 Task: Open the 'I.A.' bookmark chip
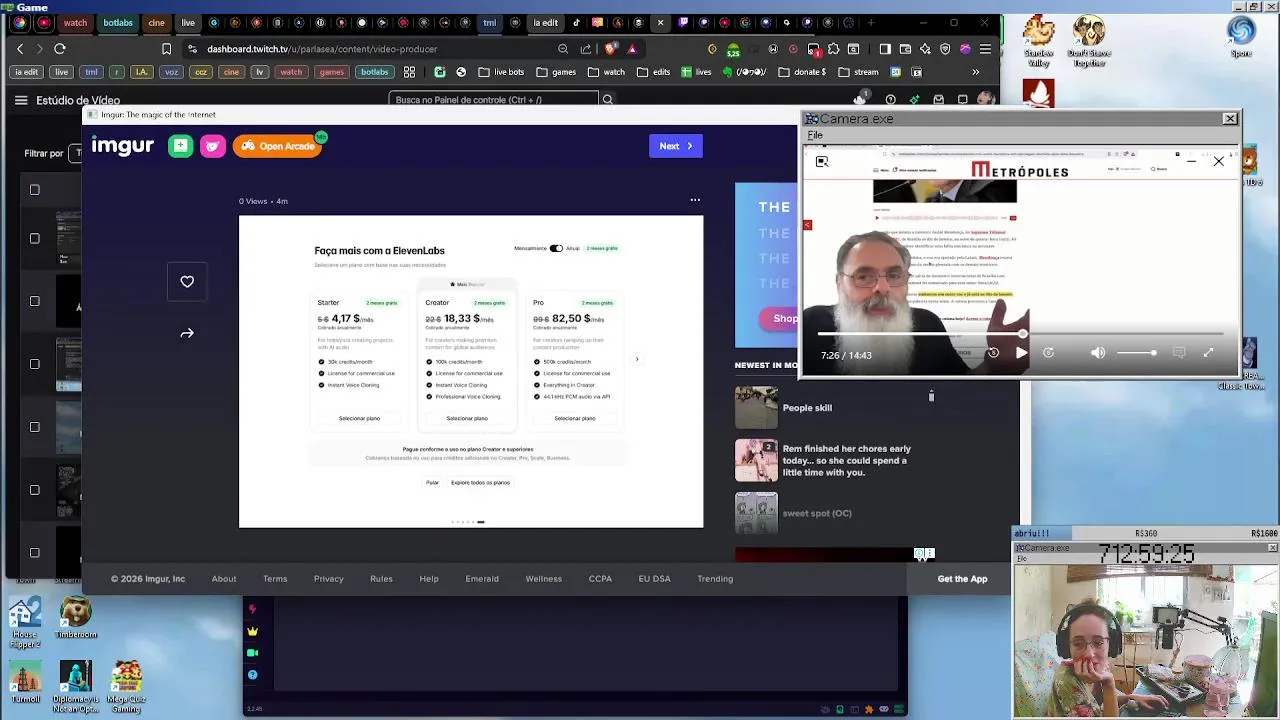[x=142, y=72]
